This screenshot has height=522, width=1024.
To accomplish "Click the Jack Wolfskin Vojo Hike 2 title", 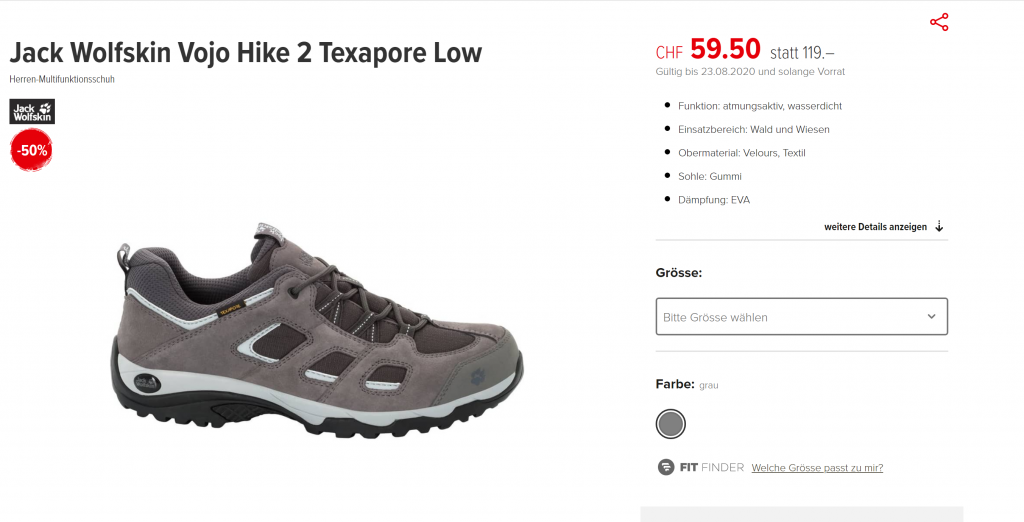I will click(246, 52).
